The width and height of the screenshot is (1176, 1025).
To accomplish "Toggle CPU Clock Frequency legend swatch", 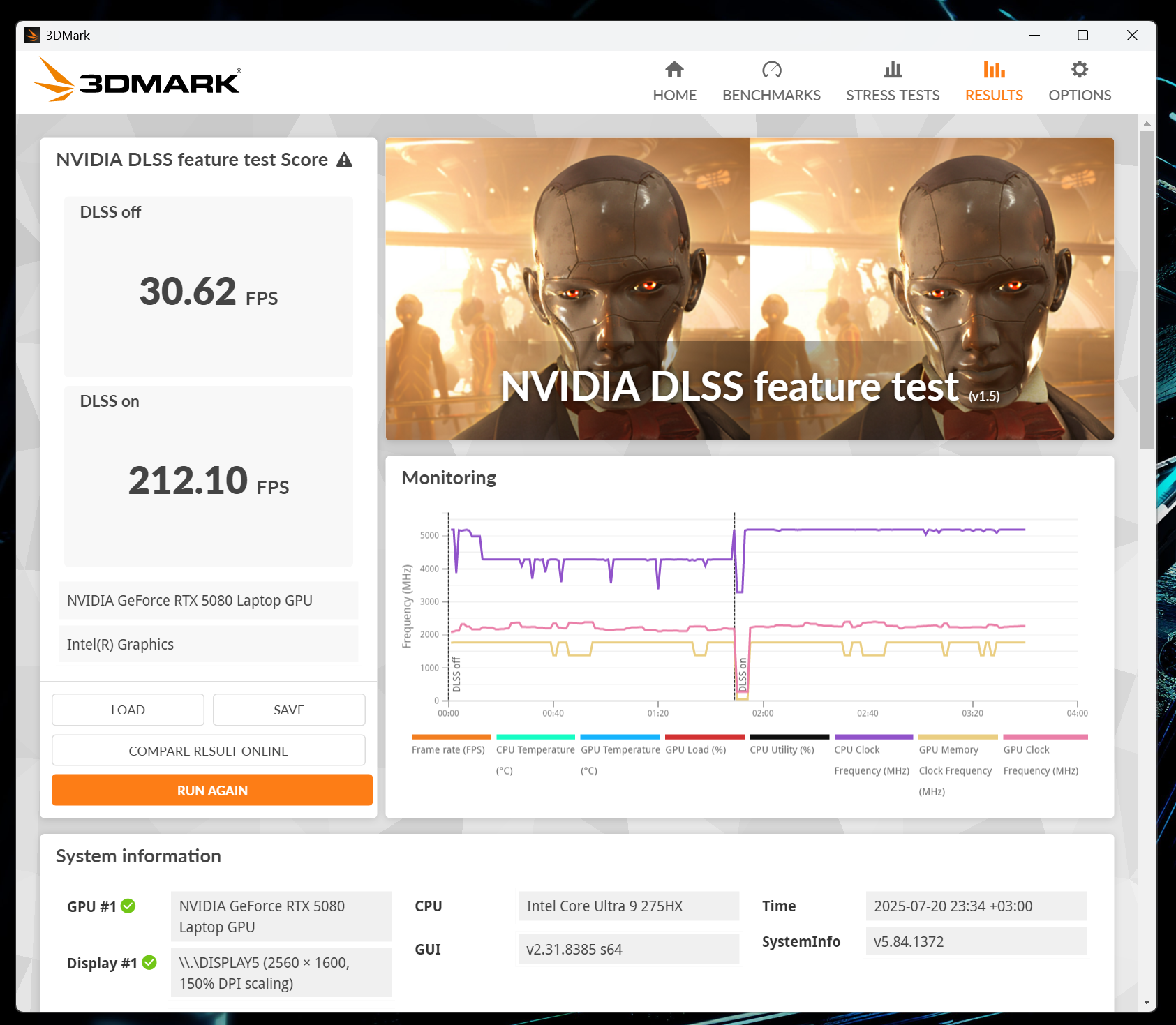I will 874,737.
